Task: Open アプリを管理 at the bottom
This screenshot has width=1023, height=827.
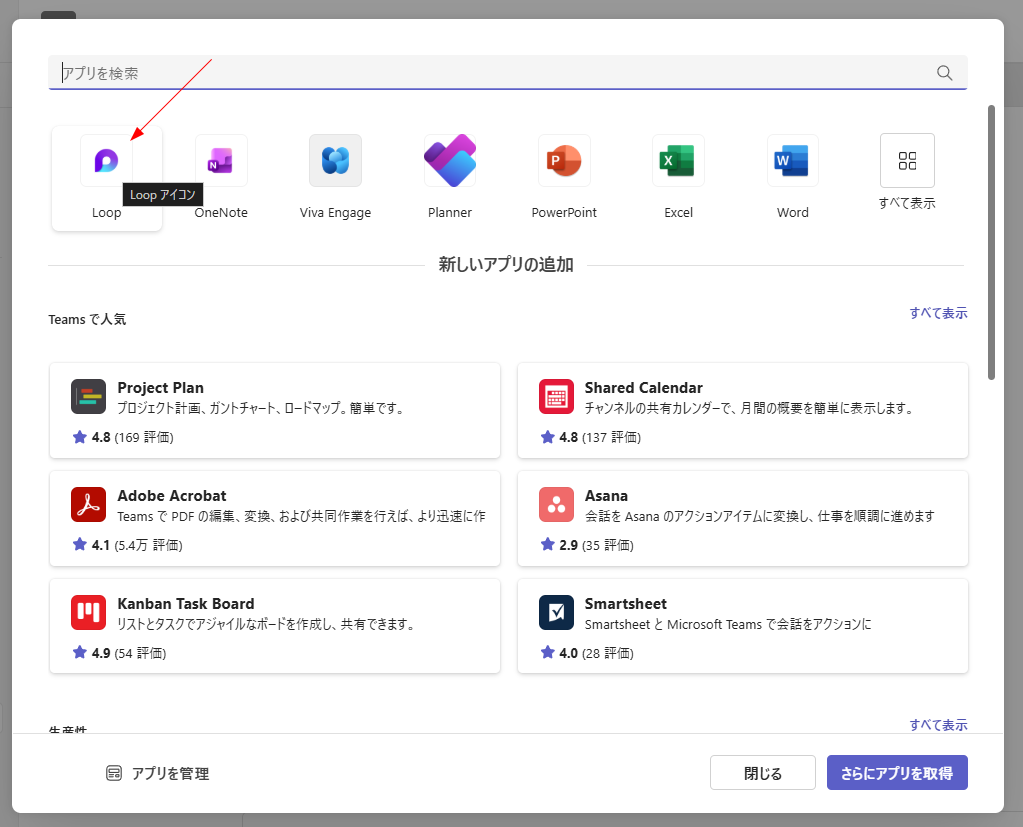Action: [x=158, y=773]
